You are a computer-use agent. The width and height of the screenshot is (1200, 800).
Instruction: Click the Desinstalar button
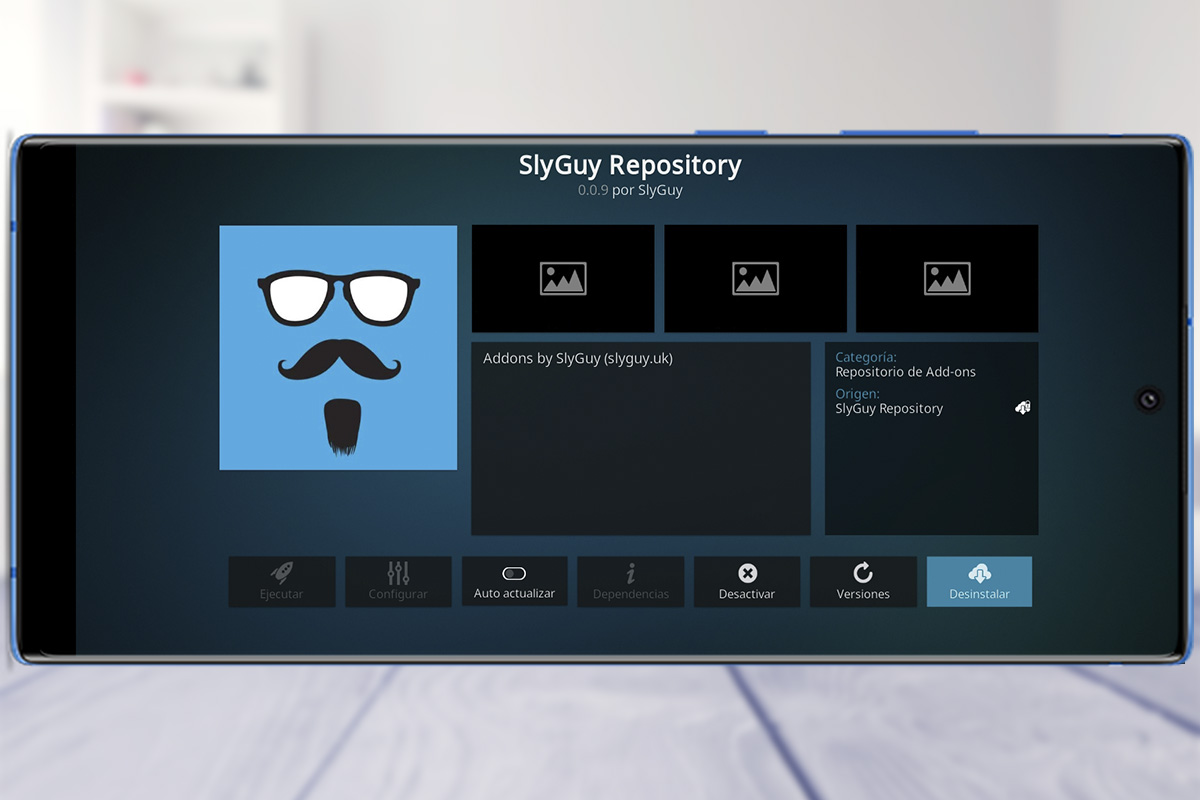tap(979, 581)
